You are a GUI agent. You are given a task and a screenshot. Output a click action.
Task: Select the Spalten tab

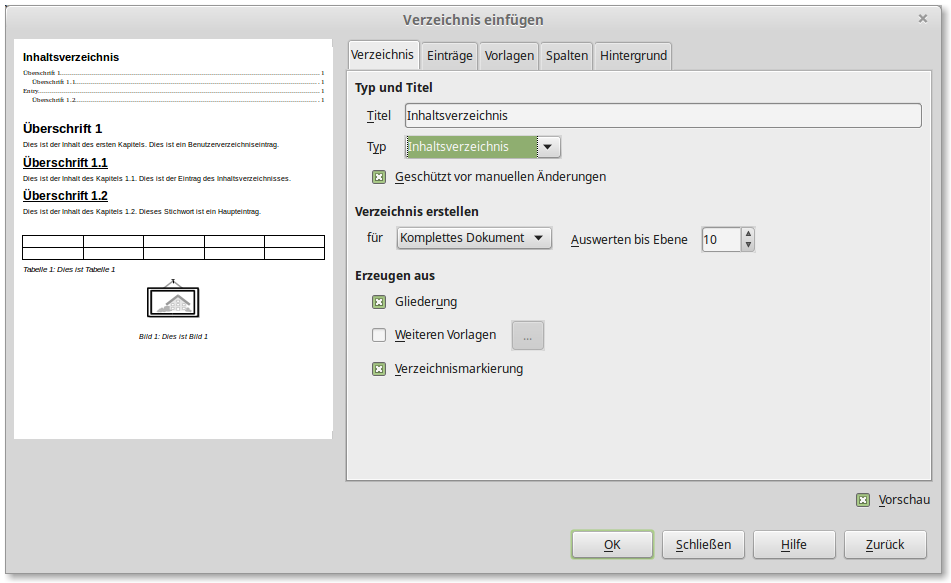[567, 56]
